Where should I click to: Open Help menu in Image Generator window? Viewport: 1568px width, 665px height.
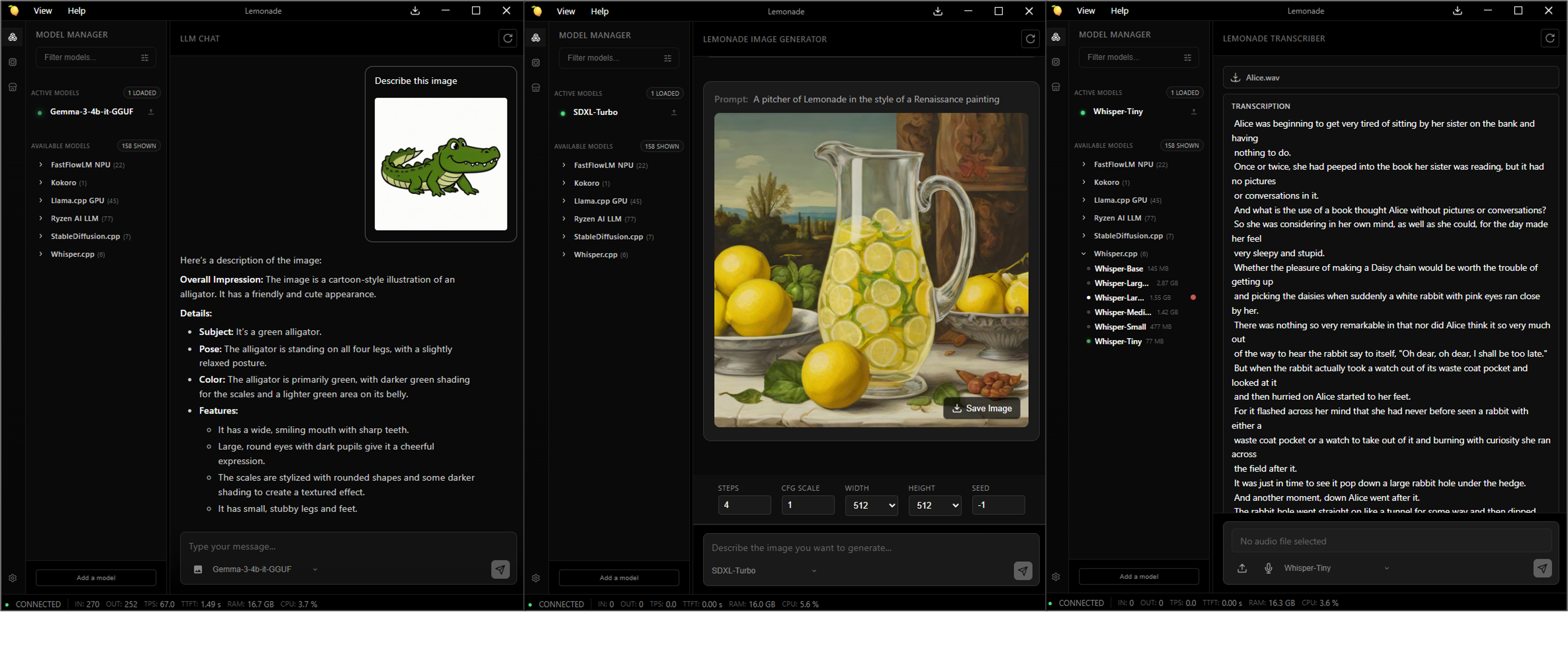coord(599,11)
